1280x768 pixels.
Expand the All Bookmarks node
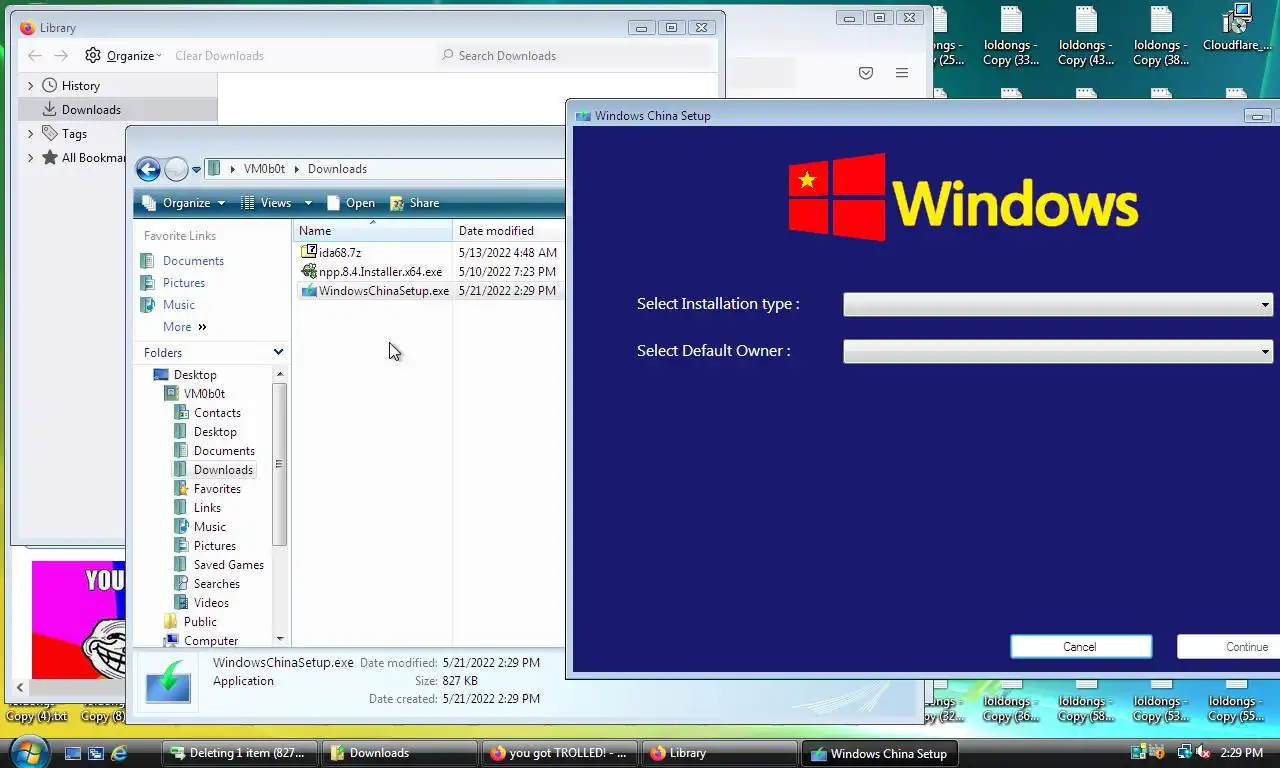point(30,158)
